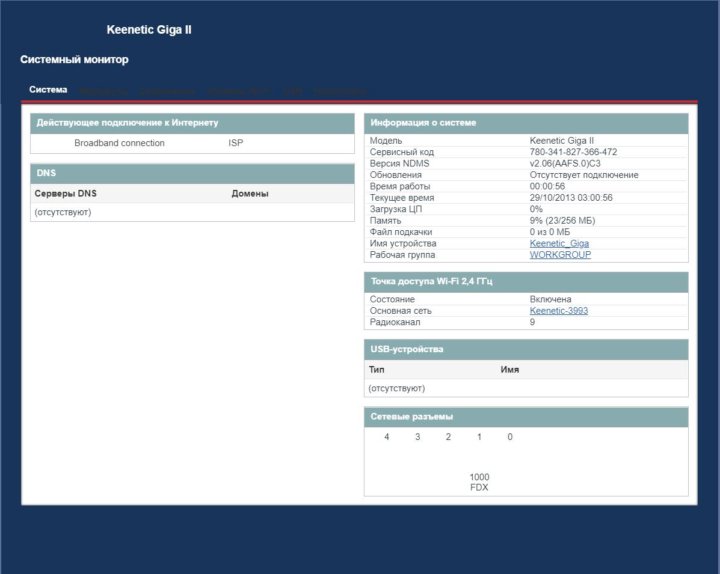The width and height of the screenshot is (720, 574).
Task: Click the Тип column in USB devices
Action: pyautogui.click(x=376, y=370)
